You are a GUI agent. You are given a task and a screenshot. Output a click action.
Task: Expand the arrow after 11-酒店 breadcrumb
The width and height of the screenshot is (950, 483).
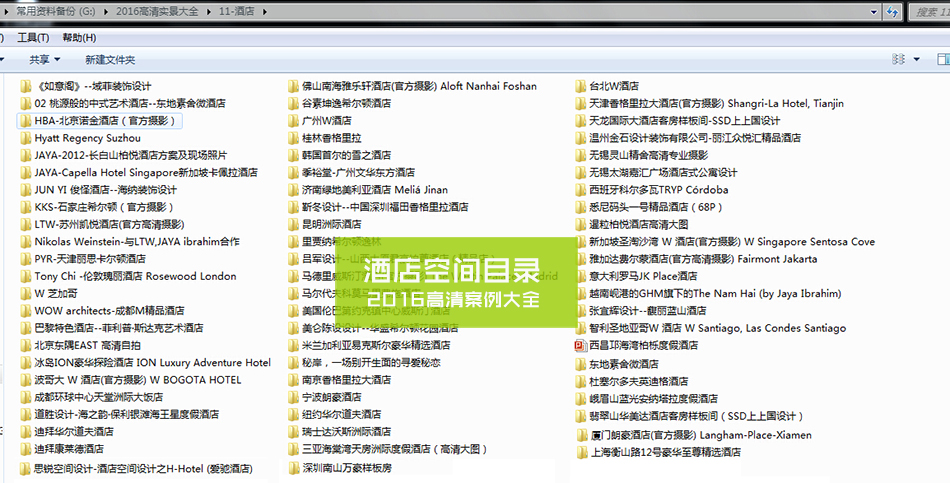pos(265,12)
